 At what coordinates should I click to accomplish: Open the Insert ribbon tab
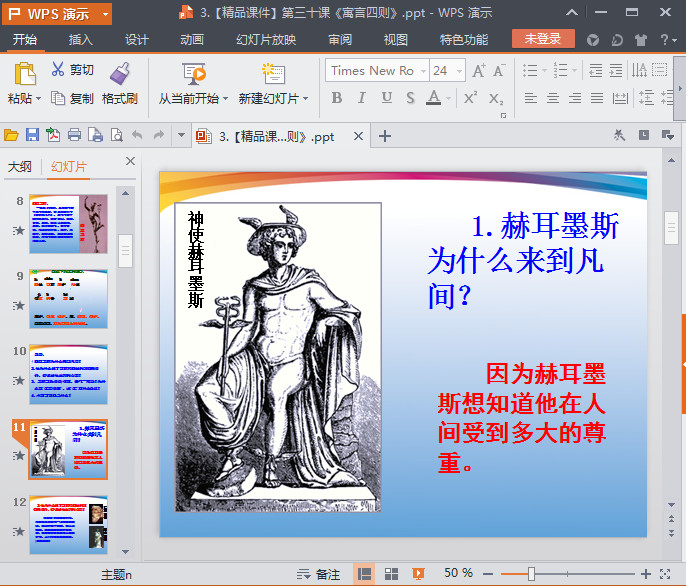[80, 40]
